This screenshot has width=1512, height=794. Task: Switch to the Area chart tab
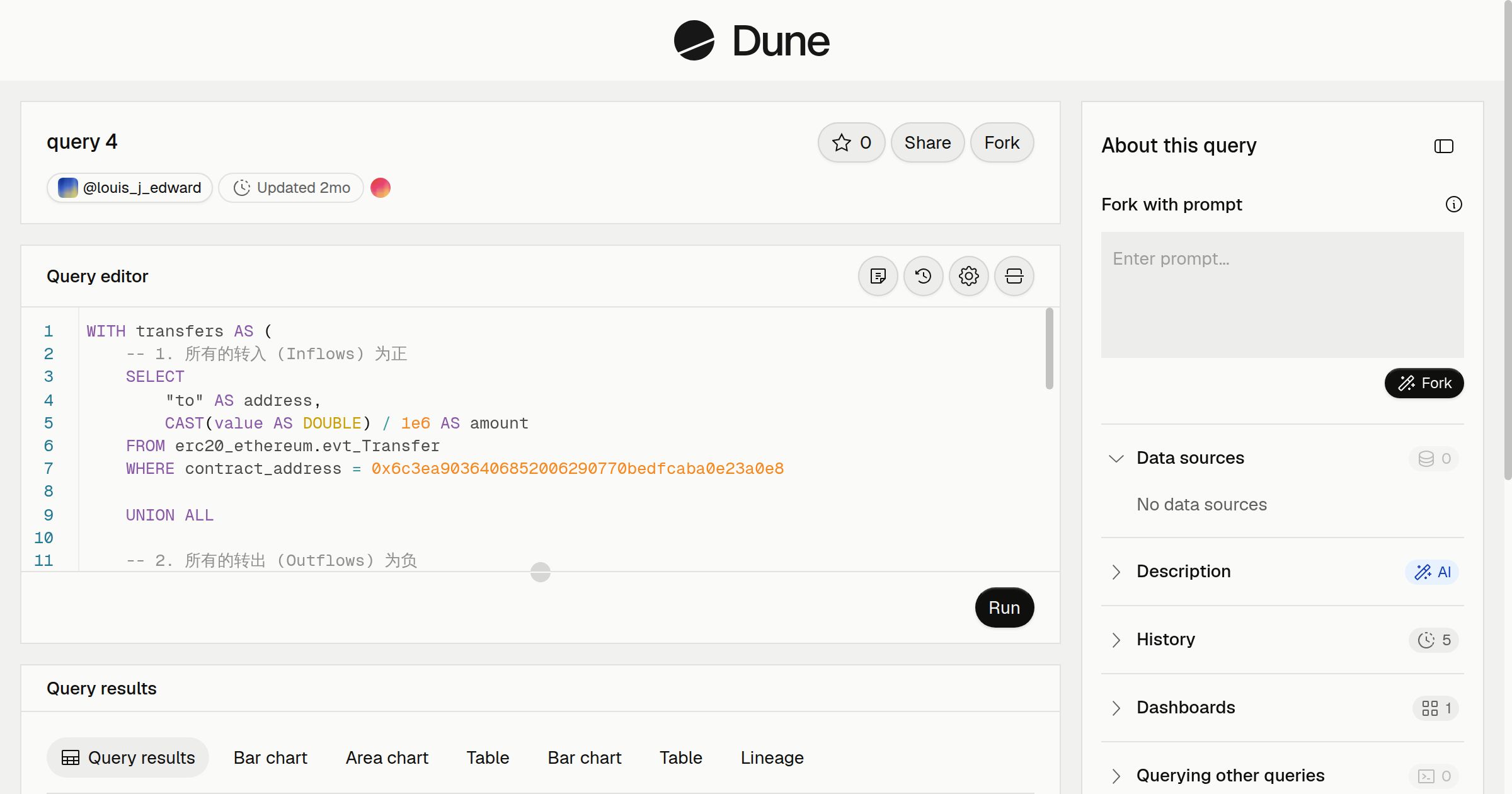click(x=387, y=757)
